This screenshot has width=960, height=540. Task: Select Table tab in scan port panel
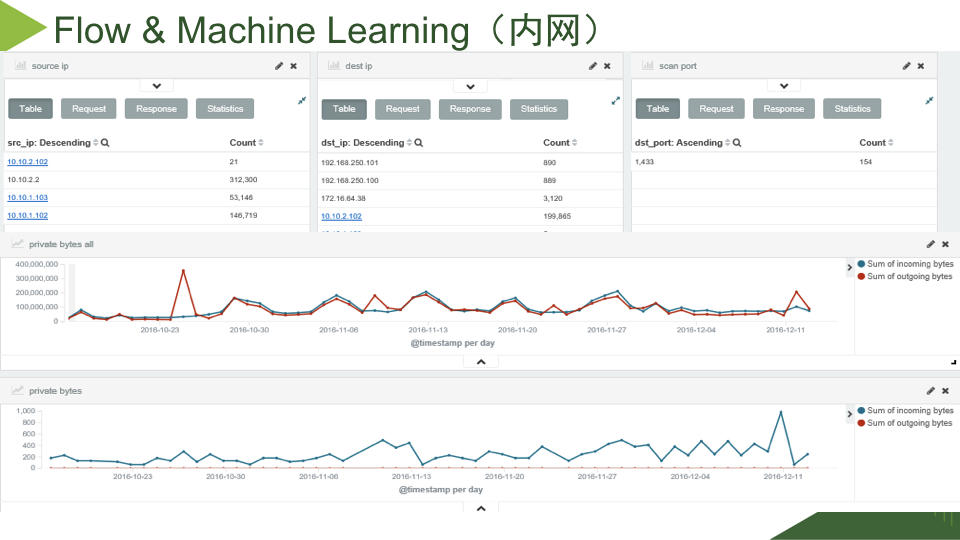658,108
